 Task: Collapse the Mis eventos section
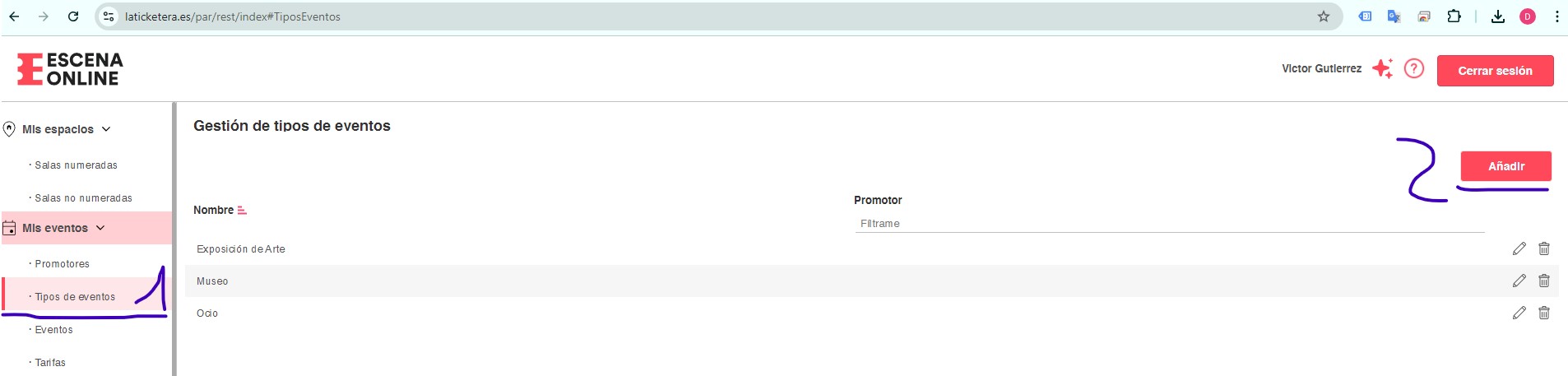100,228
